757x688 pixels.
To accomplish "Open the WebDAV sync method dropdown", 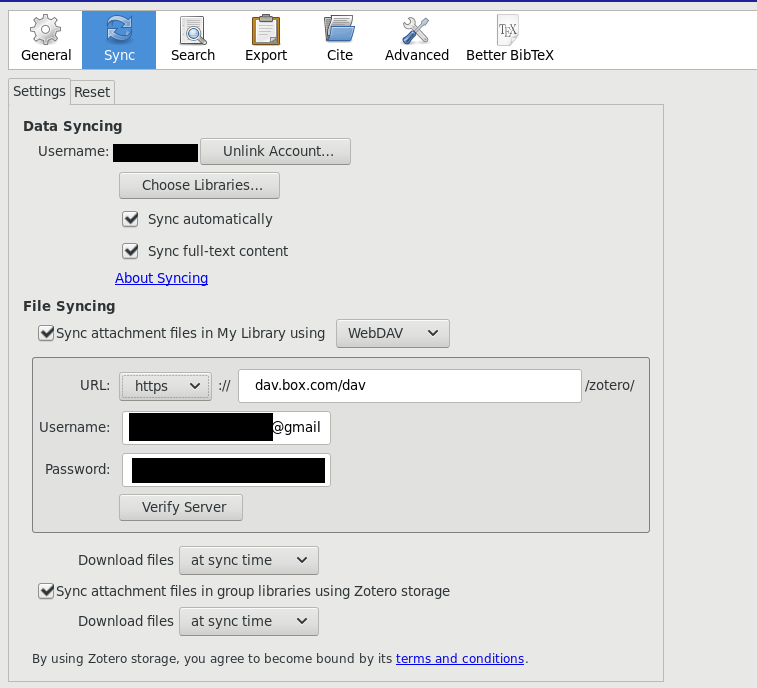I will coord(393,333).
